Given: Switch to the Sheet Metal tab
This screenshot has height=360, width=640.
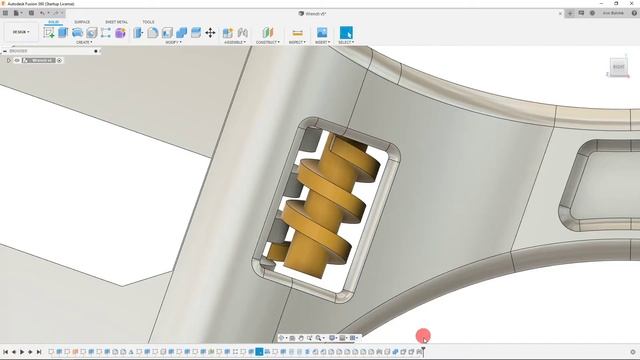Looking at the screenshot, I should click(116, 22).
